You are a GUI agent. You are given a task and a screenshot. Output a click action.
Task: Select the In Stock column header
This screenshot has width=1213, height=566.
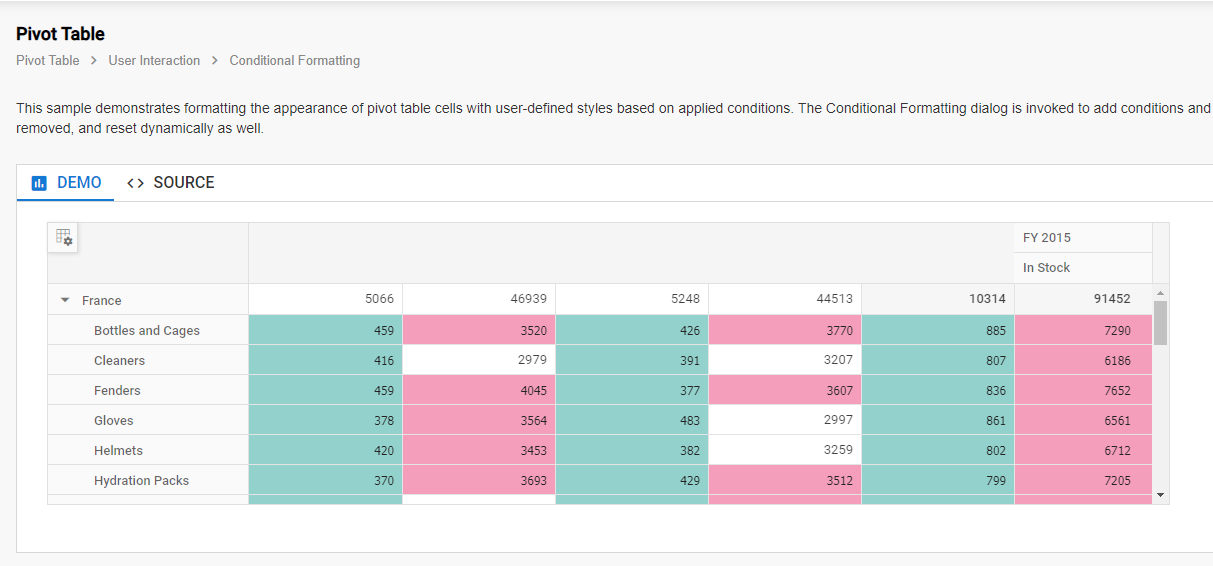(x=1046, y=268)
